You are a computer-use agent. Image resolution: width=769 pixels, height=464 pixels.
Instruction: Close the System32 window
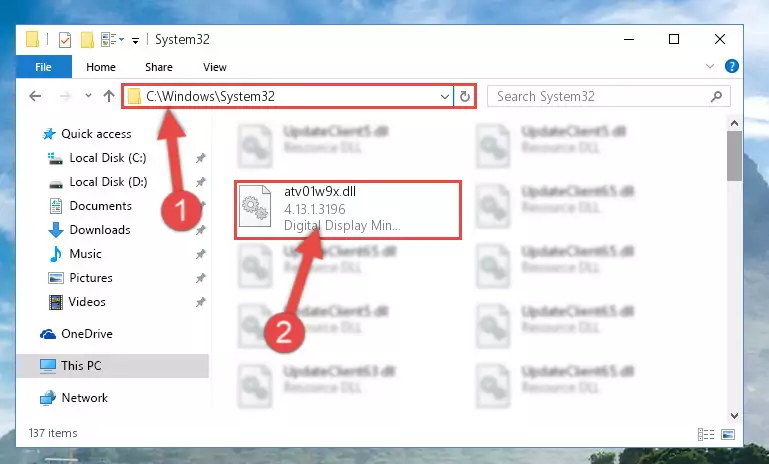point(719,39)
